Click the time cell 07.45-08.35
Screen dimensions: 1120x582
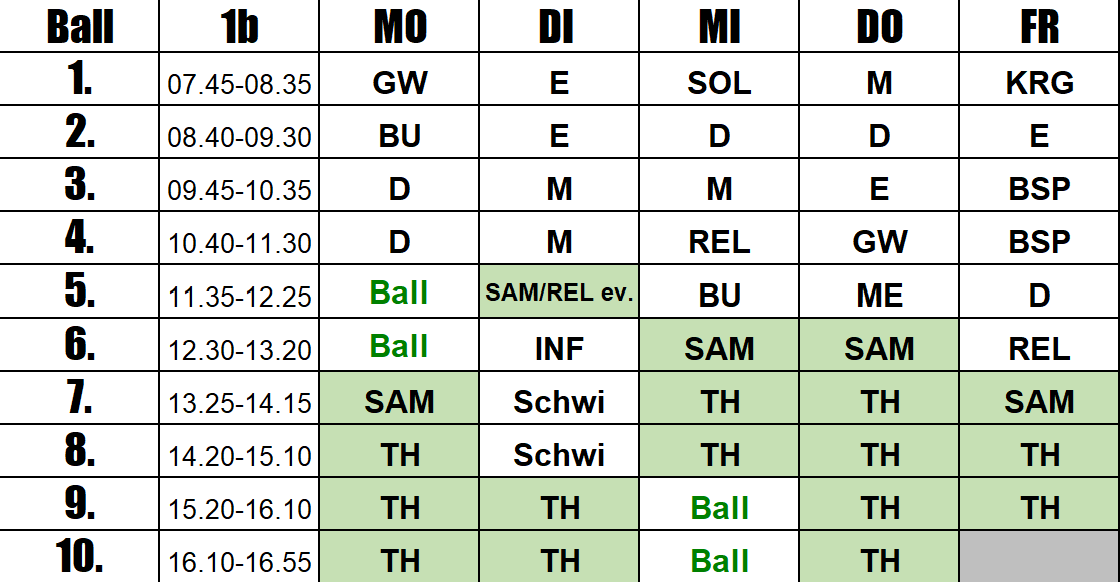[239, 79]
